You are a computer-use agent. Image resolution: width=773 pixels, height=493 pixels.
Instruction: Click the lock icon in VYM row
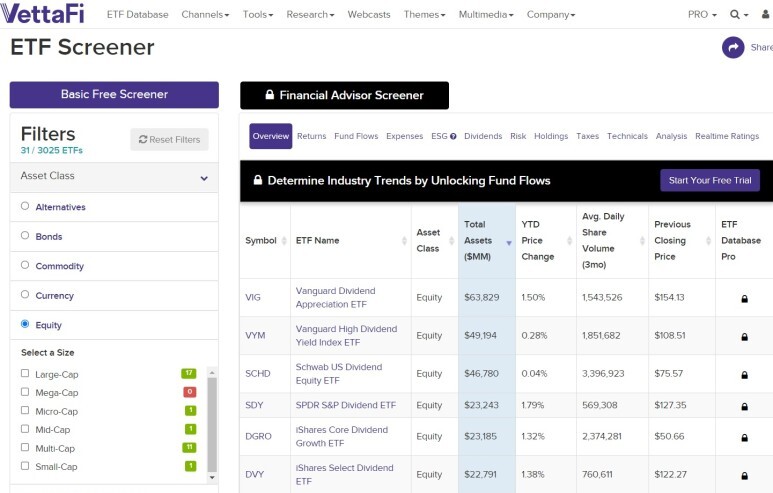[744, 336]
